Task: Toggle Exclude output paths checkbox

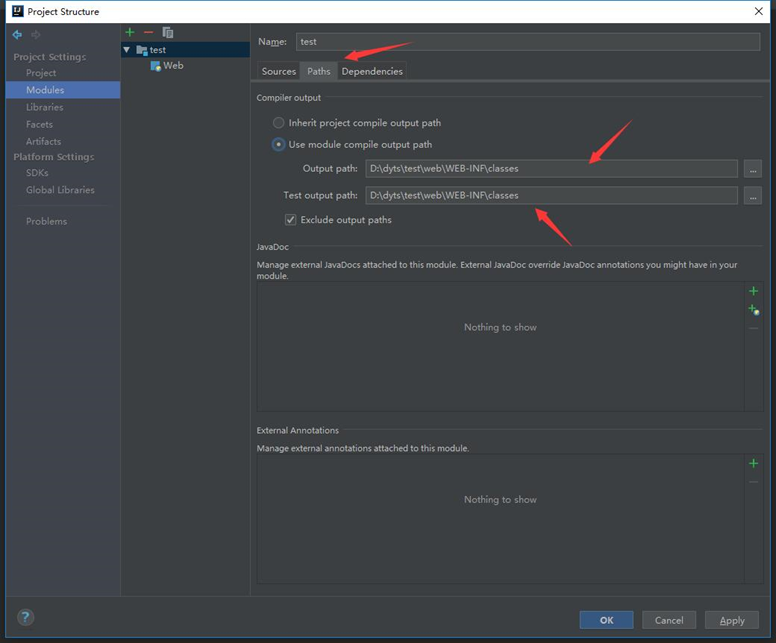Action: tap(291, 220)
